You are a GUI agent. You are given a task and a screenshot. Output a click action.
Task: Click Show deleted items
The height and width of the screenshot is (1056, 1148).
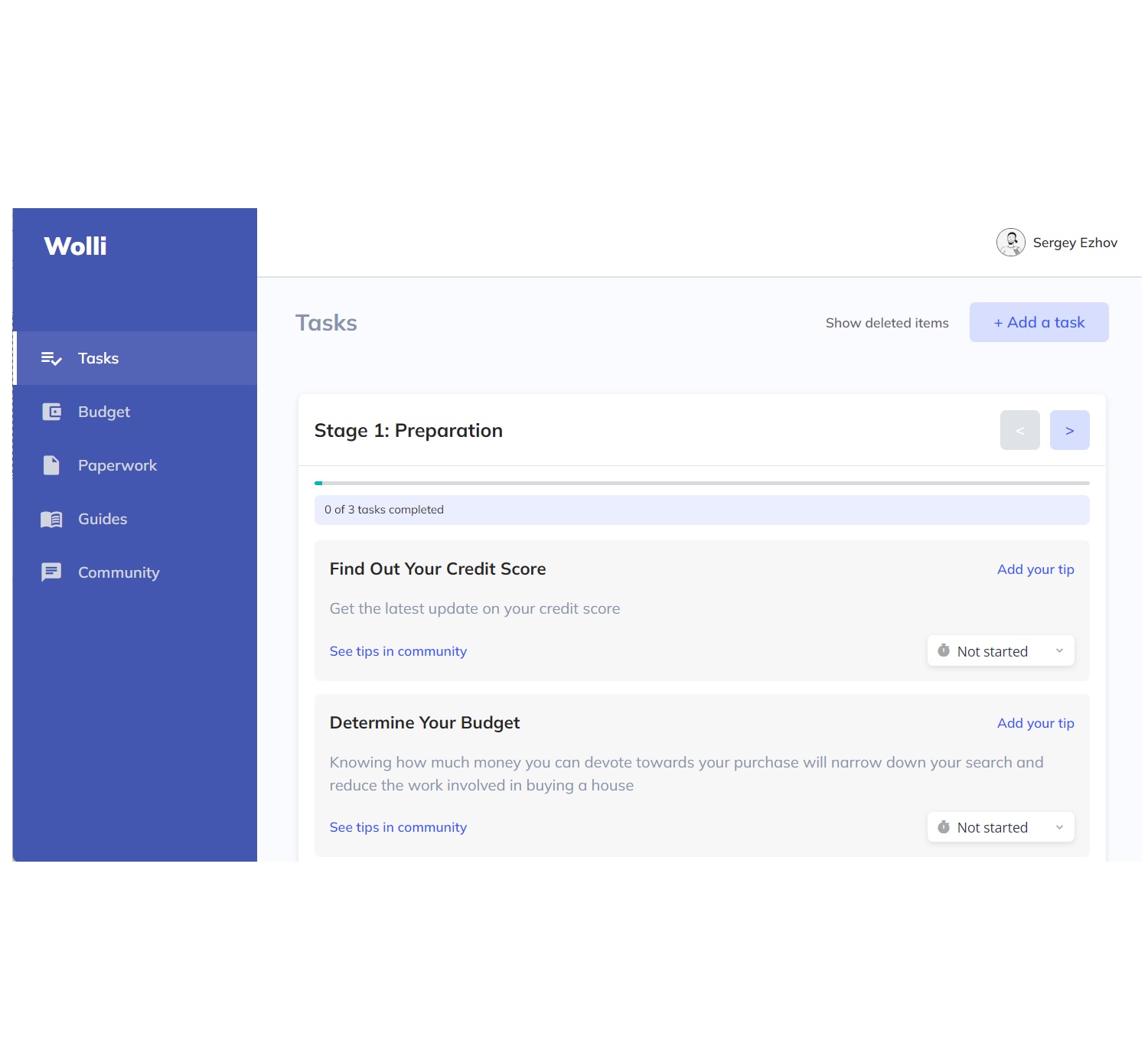coord(887,323)
